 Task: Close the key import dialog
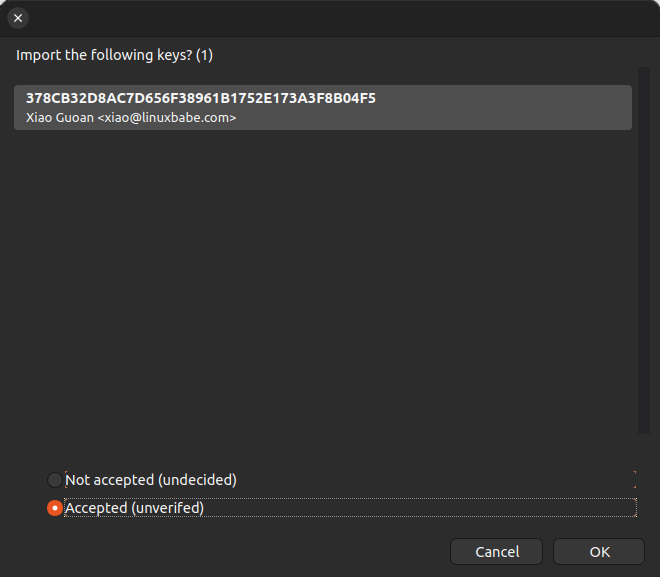(x=18, y=18)
